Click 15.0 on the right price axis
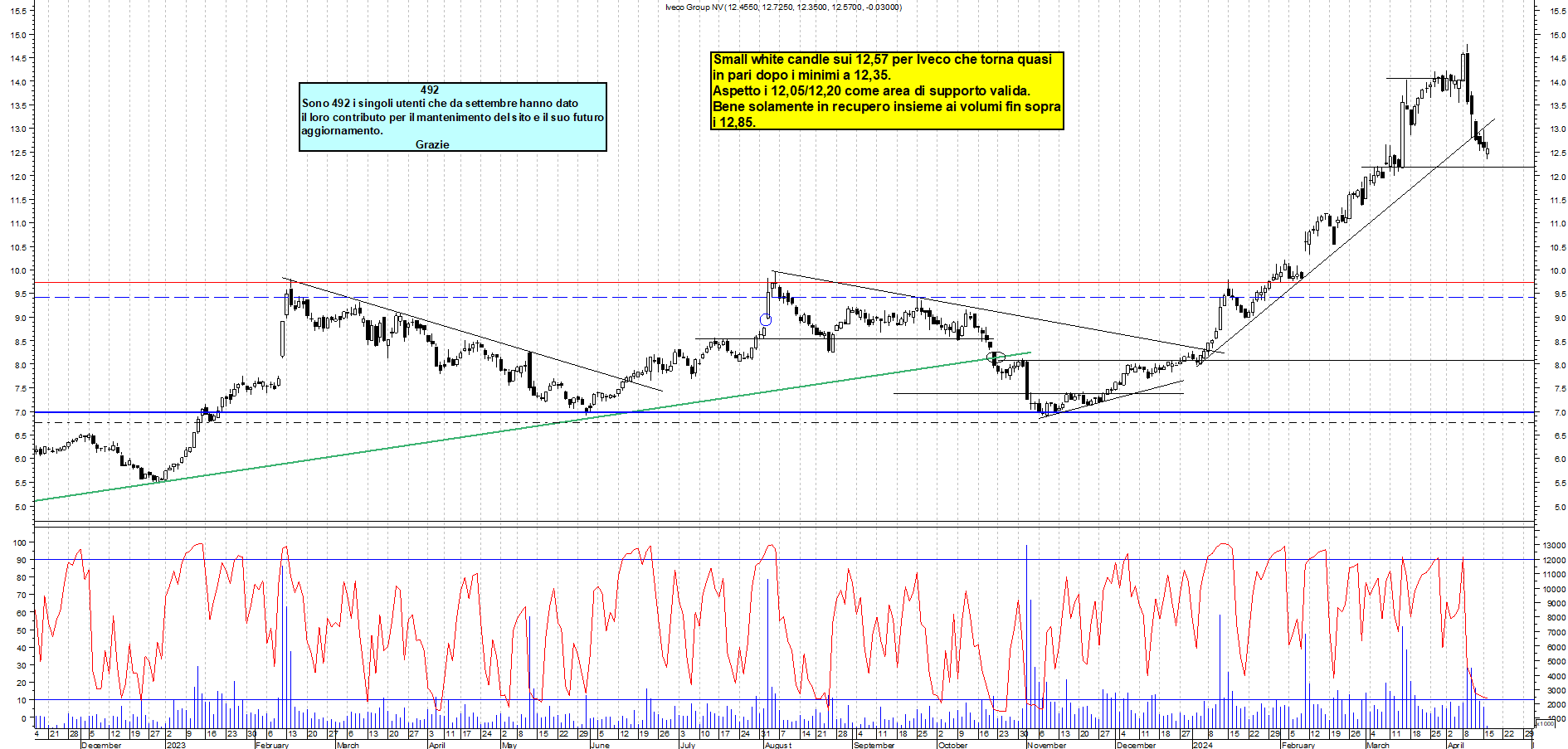1568x749 pixels. coord(1557,35)
